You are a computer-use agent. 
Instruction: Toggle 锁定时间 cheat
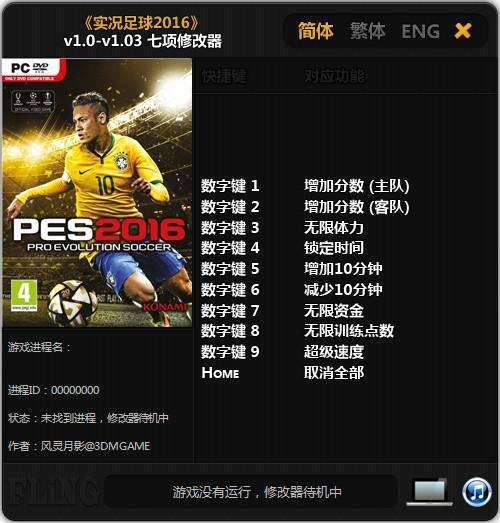point(334,248)
